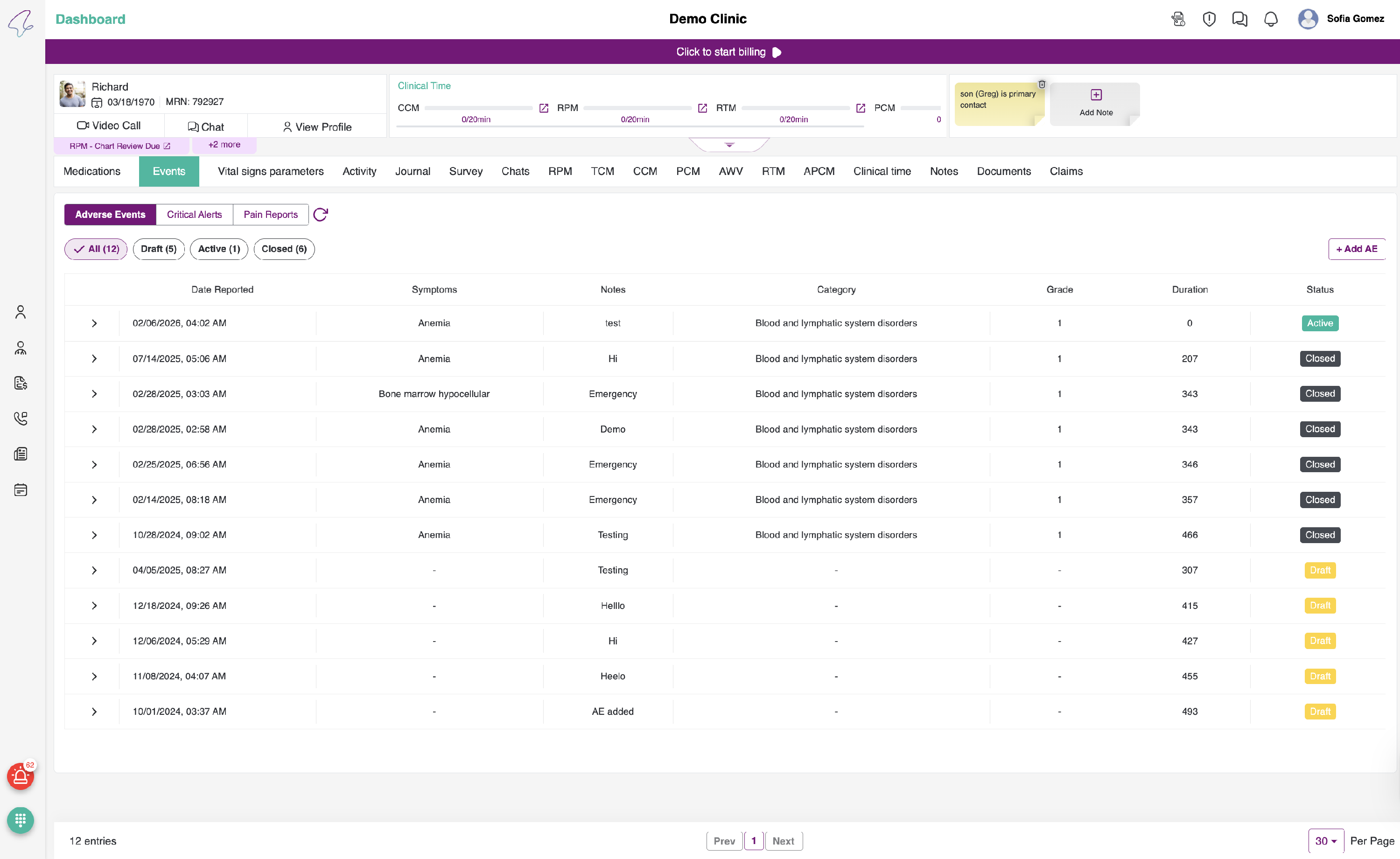Open the CCM clinical time external link icon
The image size is (1400, 859).
(543, 108)
